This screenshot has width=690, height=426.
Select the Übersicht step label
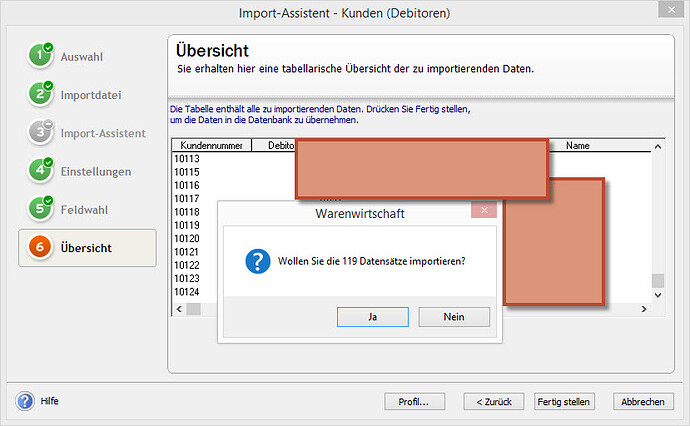pyautogui.click(x=86, y=248)
